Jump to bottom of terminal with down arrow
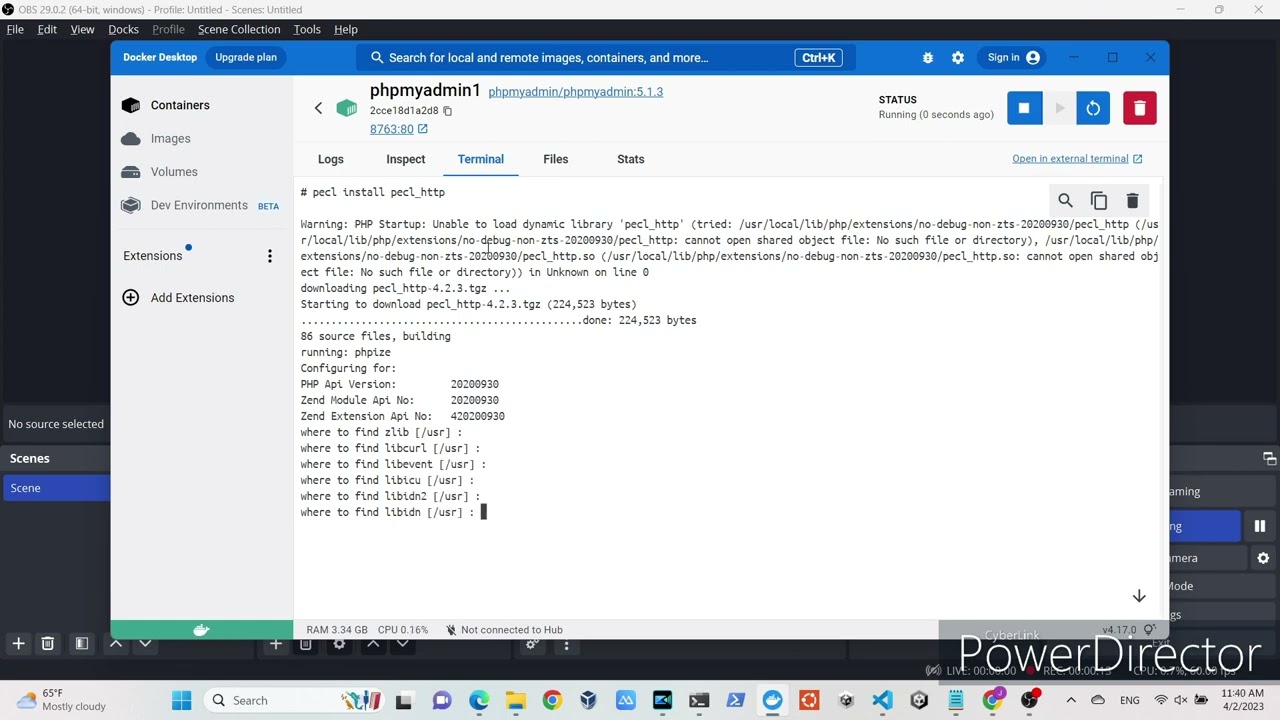The height and width of the screenshot is (720, 1280). pos(1139,596)
